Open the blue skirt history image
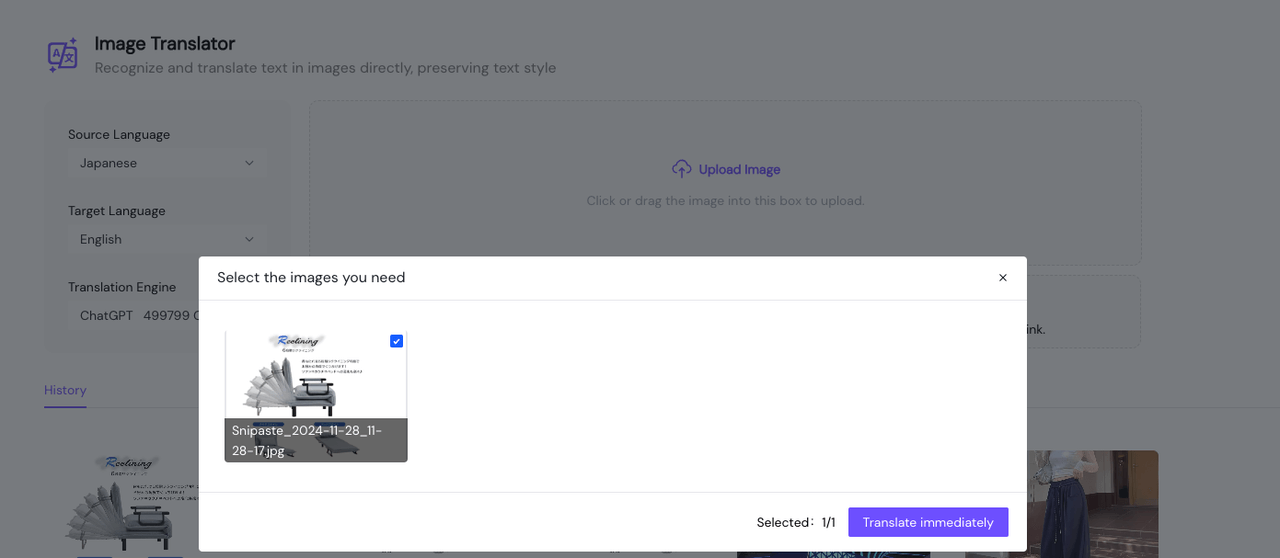Viewport: 1280px width, 558px height. [1061, 504]
